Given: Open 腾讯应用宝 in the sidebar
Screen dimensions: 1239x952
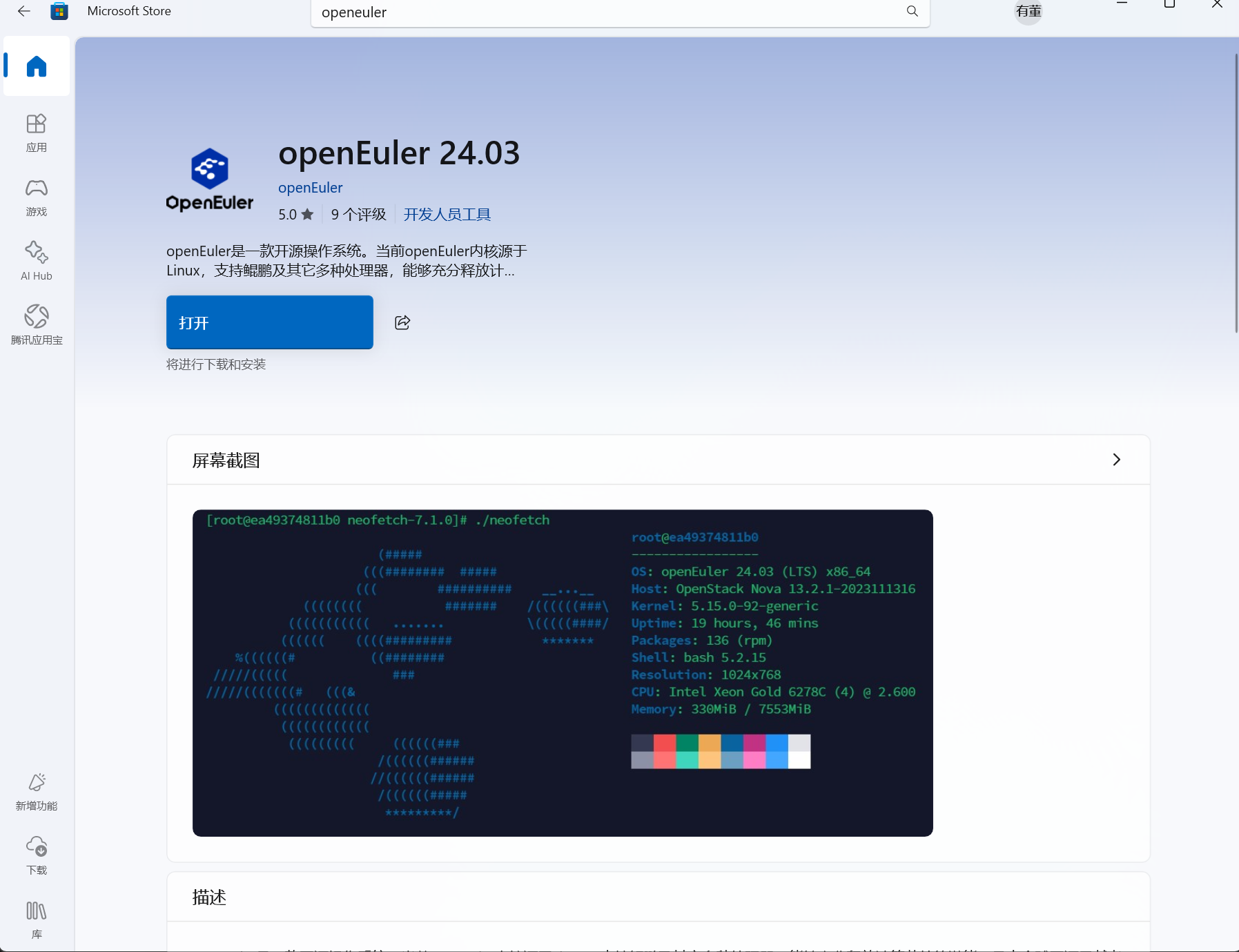Looking at the screenshot, I should point(37,325).
